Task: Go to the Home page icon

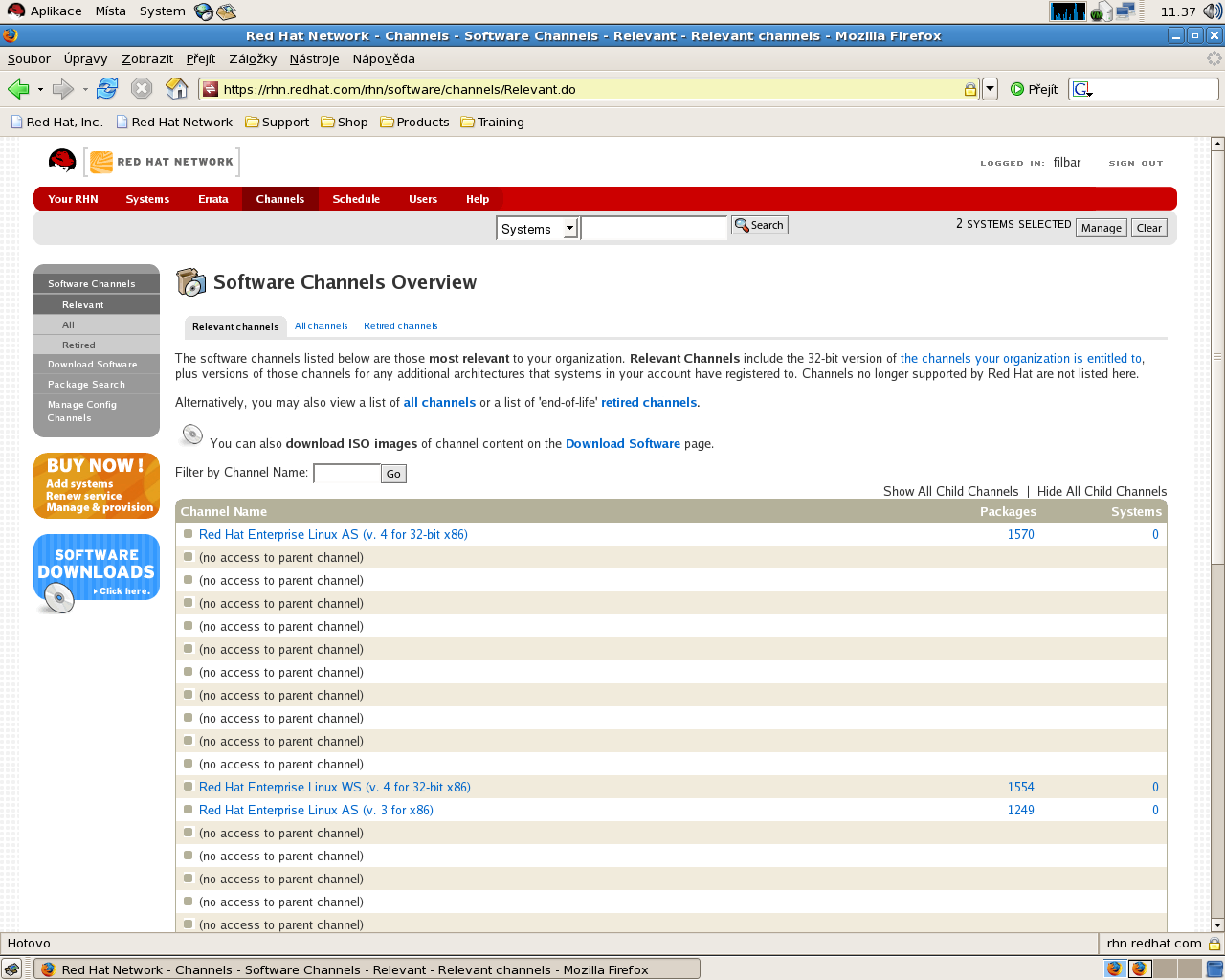Action: (x=177, y=89)
